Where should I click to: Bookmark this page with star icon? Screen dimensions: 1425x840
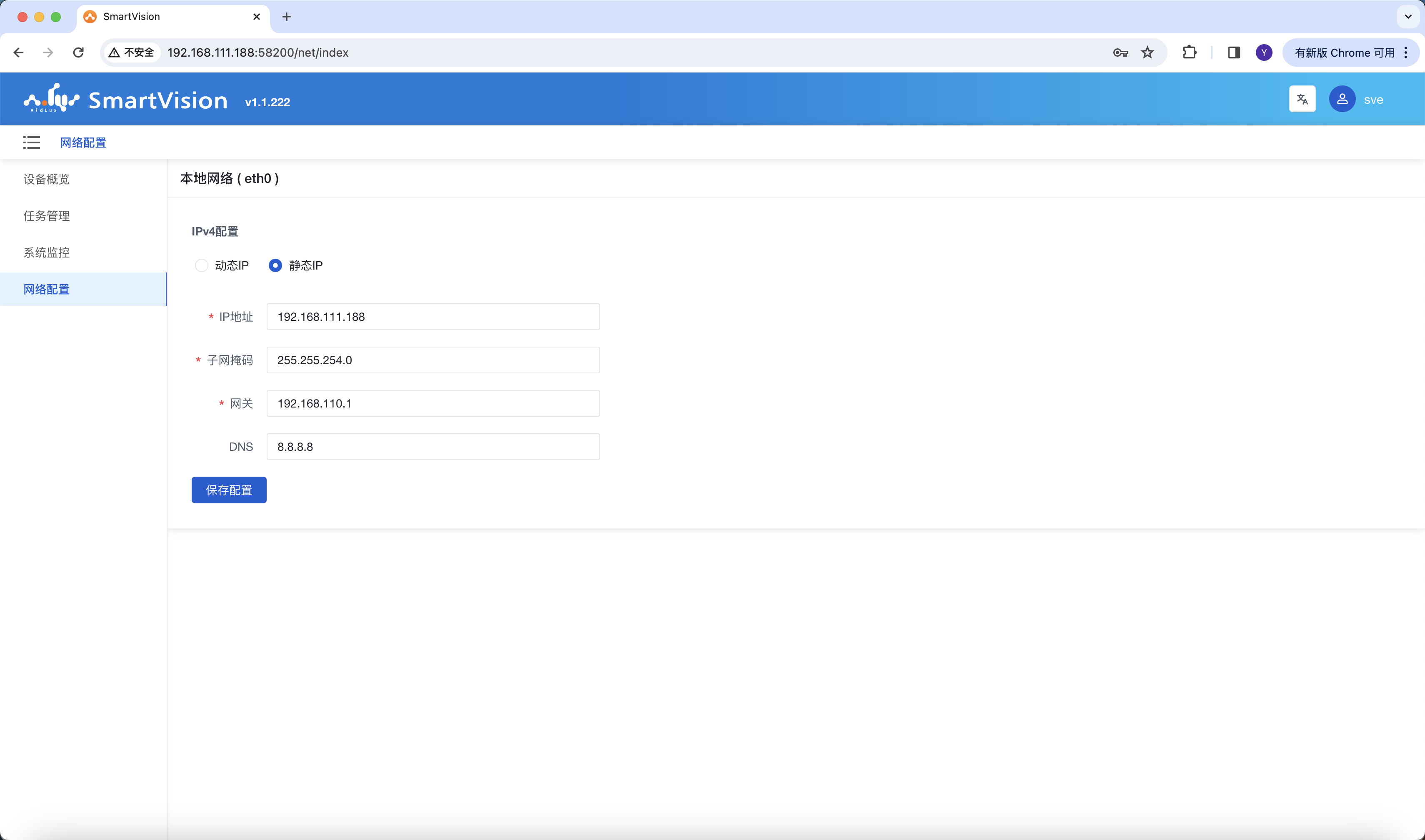[1147, 52]
